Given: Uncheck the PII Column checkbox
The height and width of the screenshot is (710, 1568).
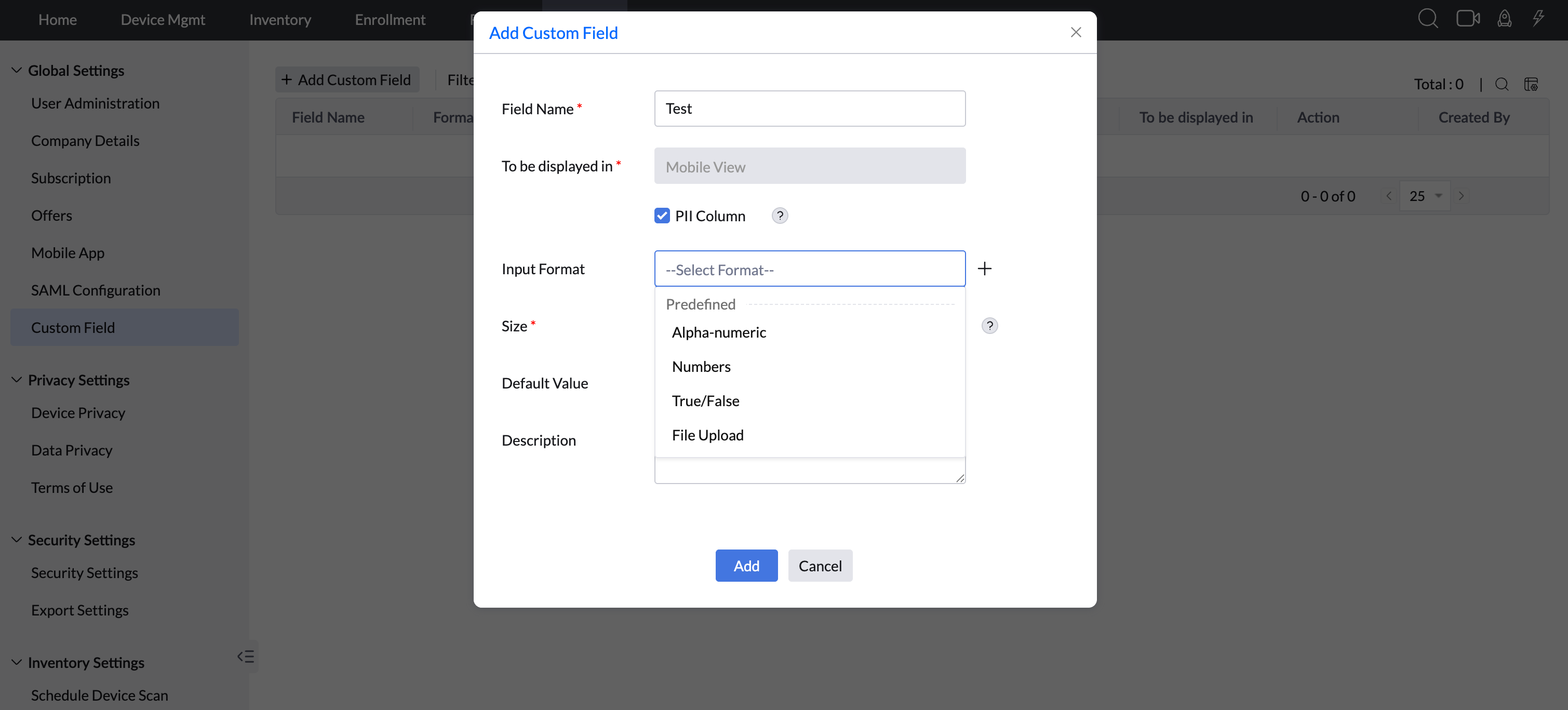Looking at the screenshot, I should tap(662, 216).
